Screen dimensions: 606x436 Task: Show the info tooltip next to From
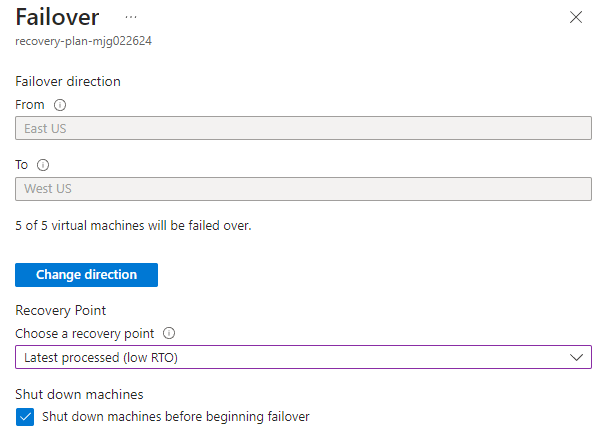[60, 105]
